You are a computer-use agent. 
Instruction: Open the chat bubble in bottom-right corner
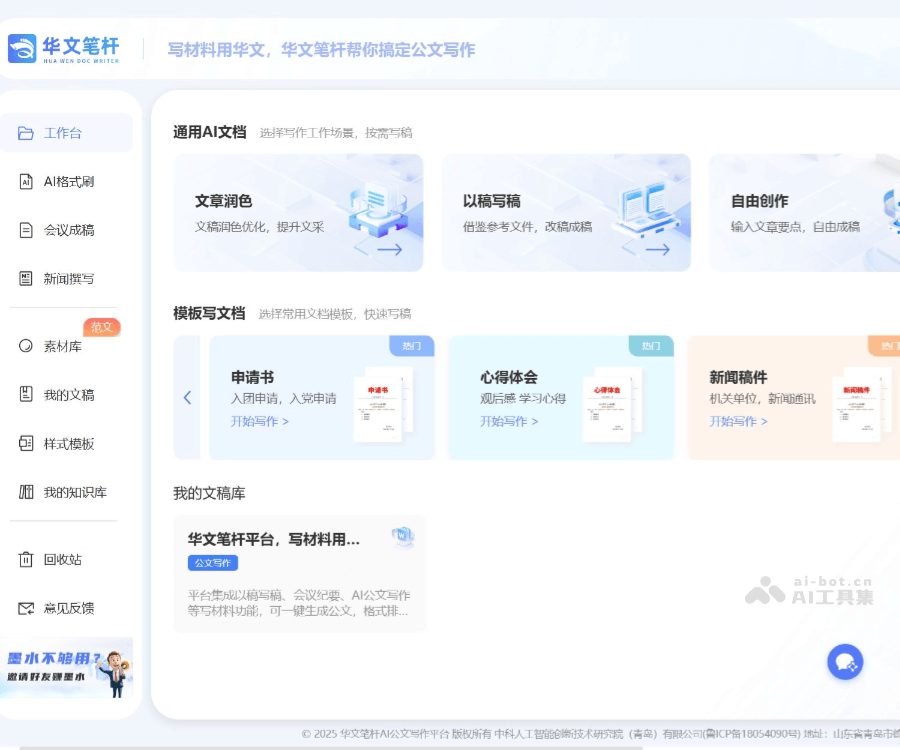click(845, 662)
